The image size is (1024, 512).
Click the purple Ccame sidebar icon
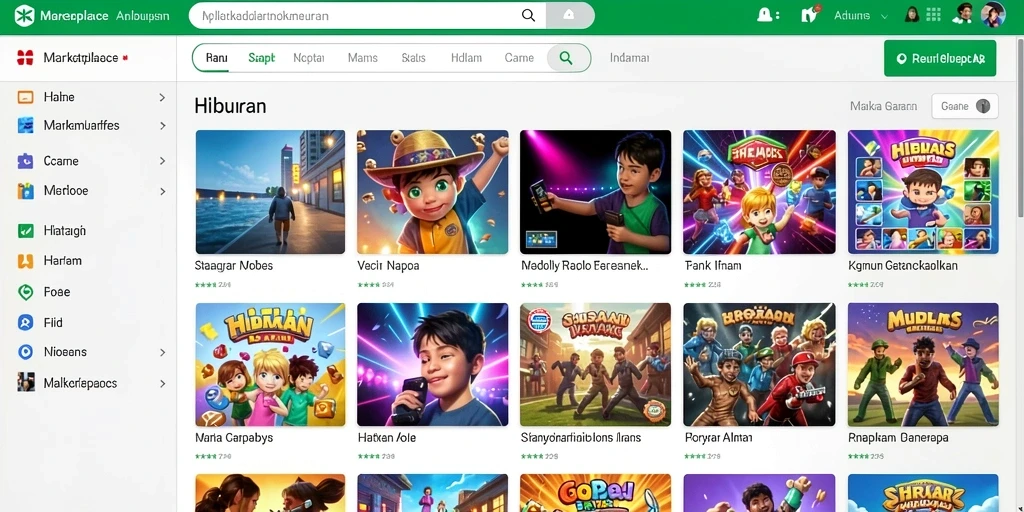(25, 161)
